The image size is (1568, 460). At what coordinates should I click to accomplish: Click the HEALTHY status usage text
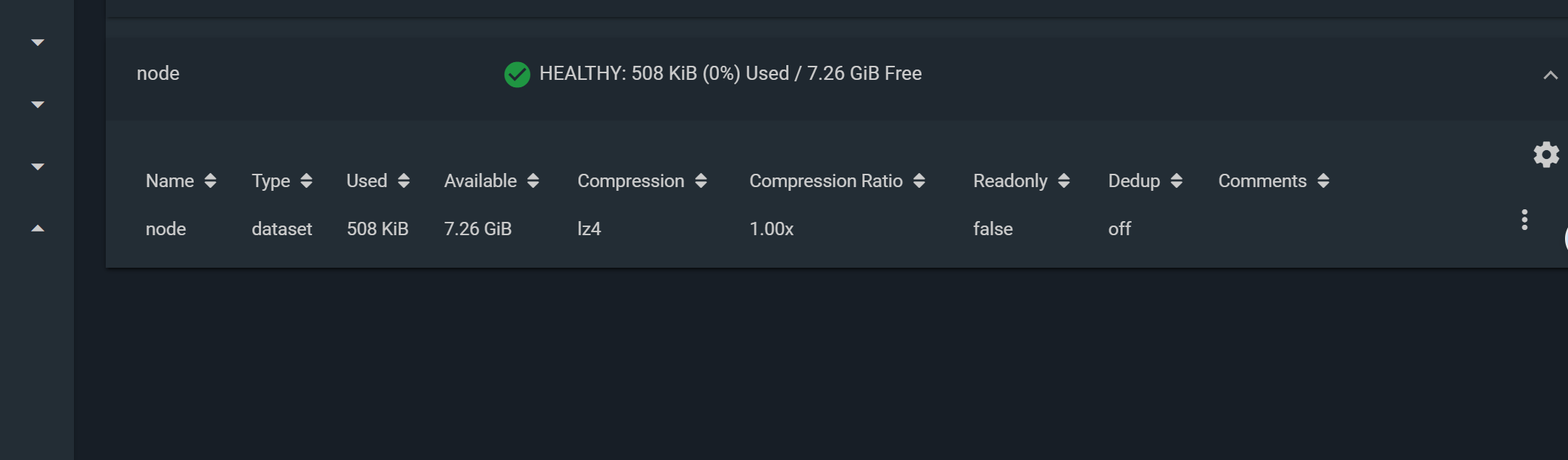click(730, 74)
